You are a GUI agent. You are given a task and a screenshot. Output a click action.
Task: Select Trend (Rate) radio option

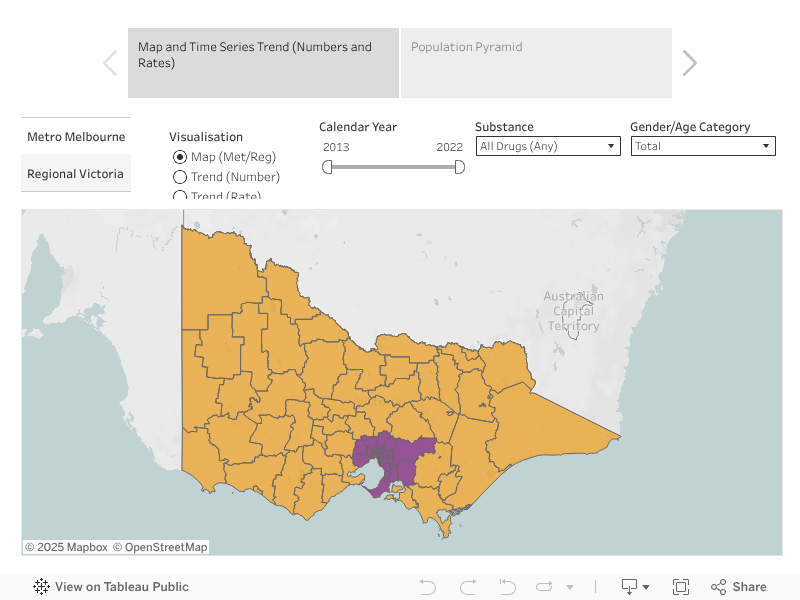[x=180, y=196]
